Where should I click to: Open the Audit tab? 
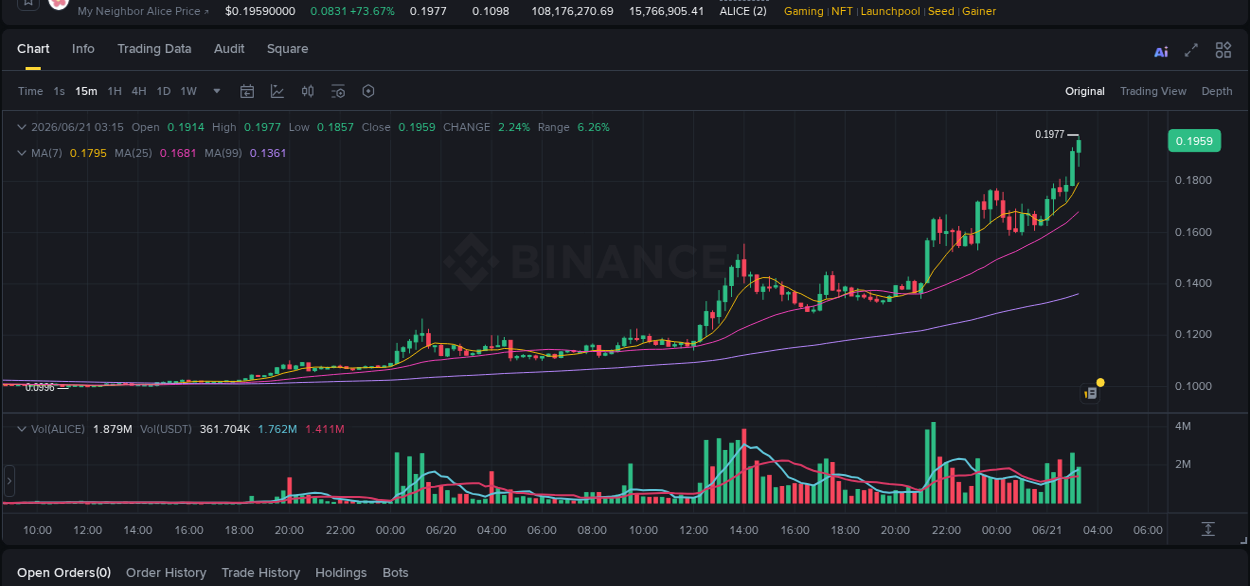[x=229, y=49]
